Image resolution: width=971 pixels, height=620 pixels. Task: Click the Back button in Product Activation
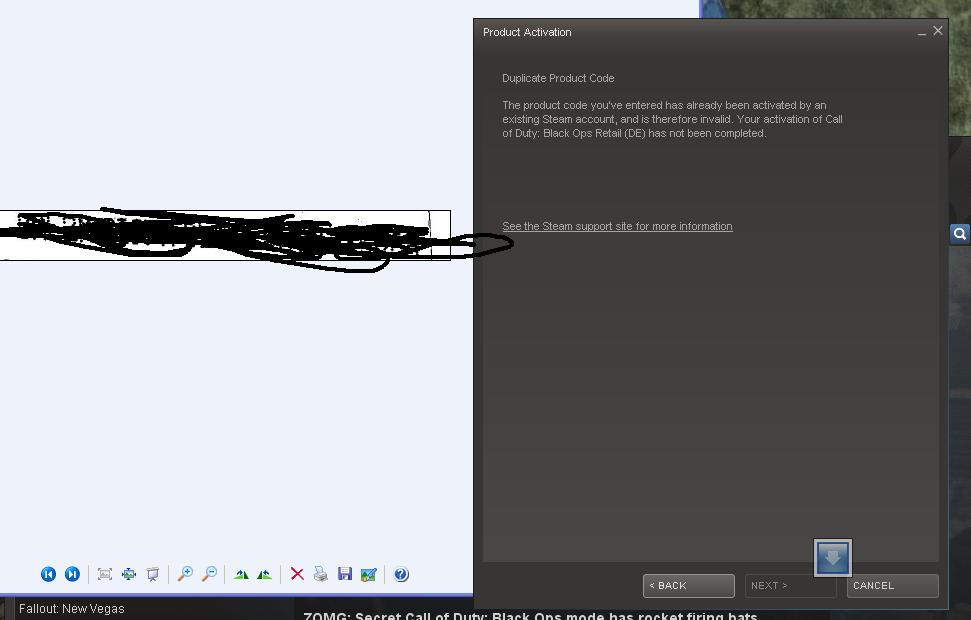click(689, 585)
